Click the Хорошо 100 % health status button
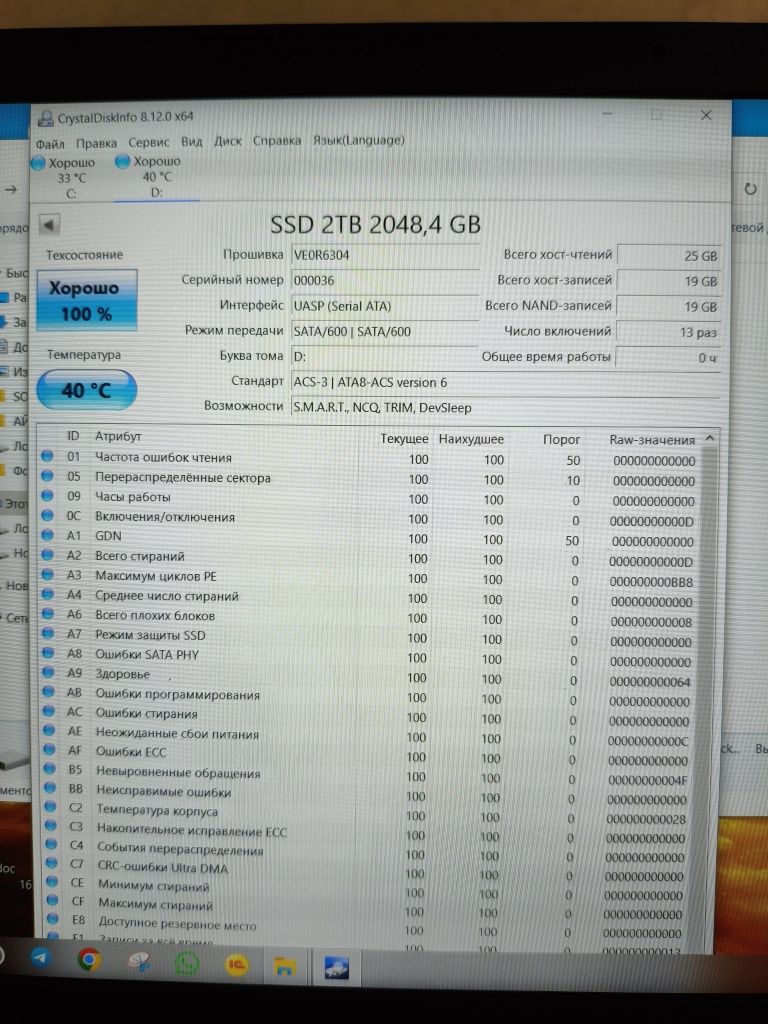The height and width of the screenshot is (1024, 768). 86,300
